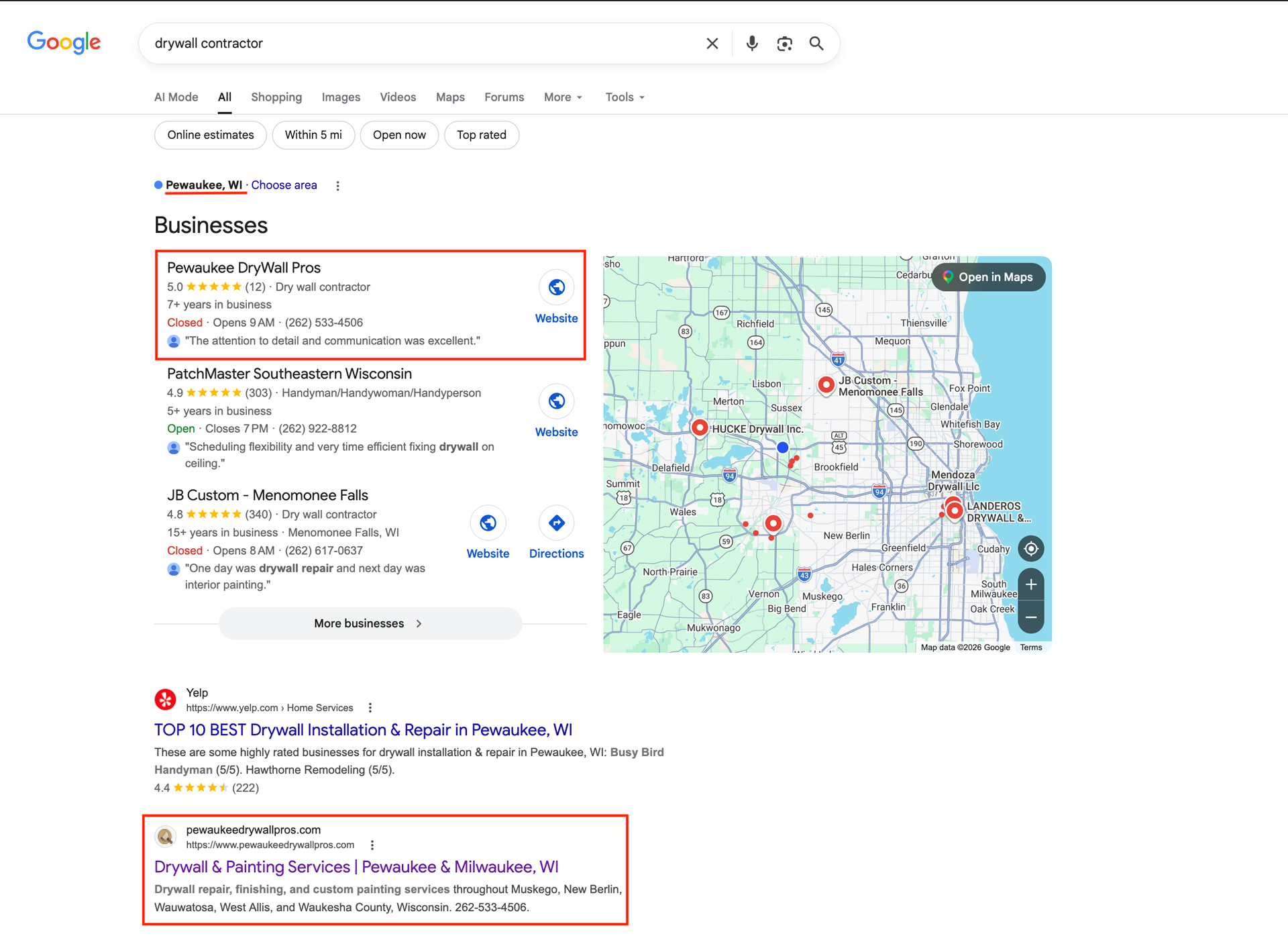Select the All results tab

click(225, 97)
